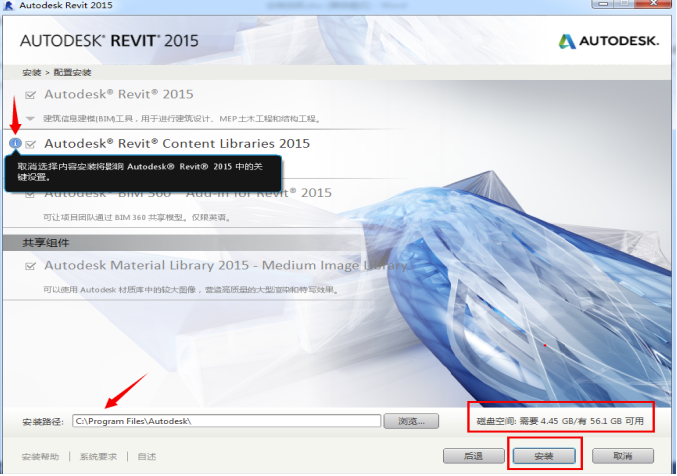Open the 自述 readme link

[147, 457]
